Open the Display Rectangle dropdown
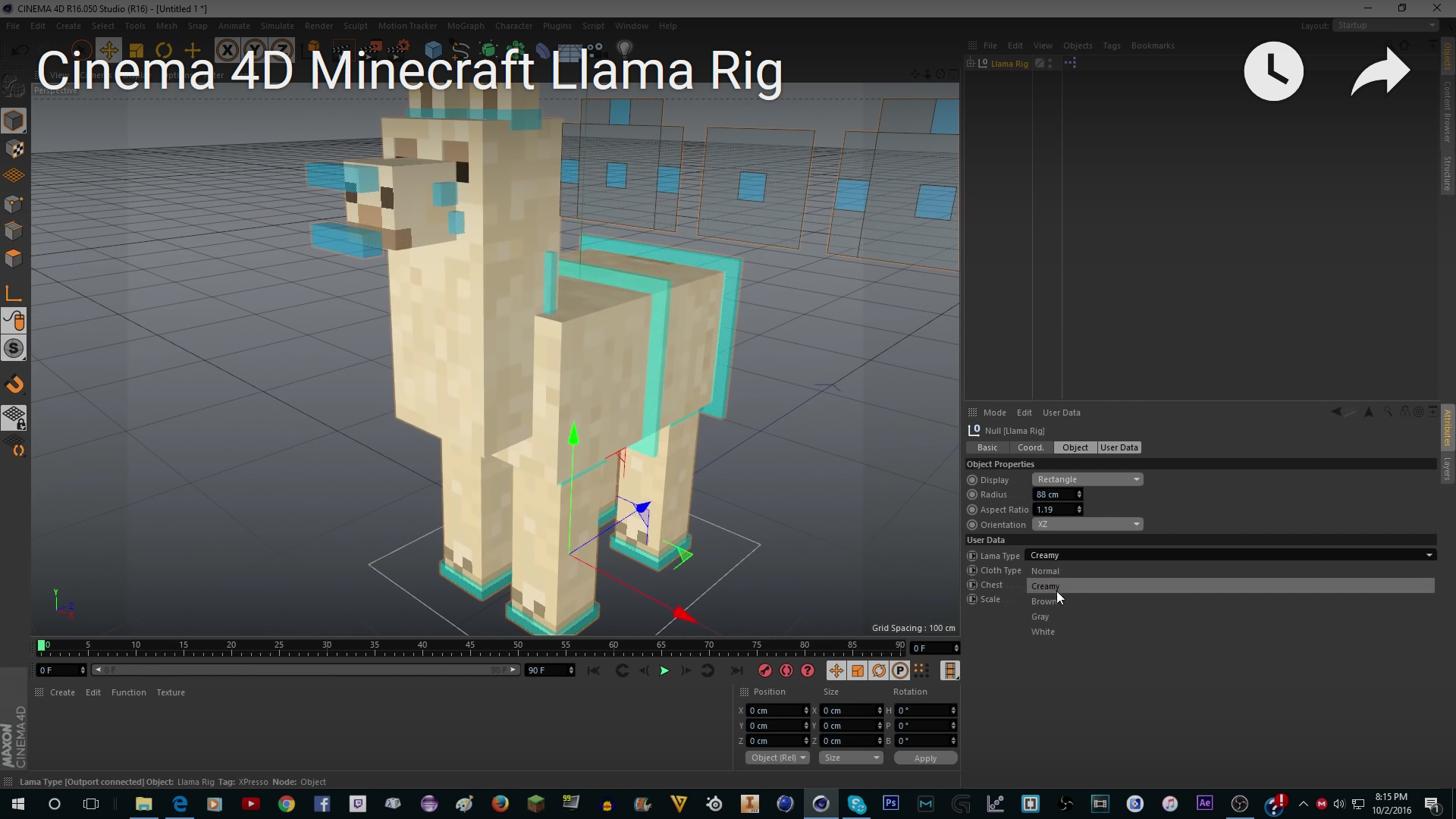The image size is (1456, 819). point(1087,479)
